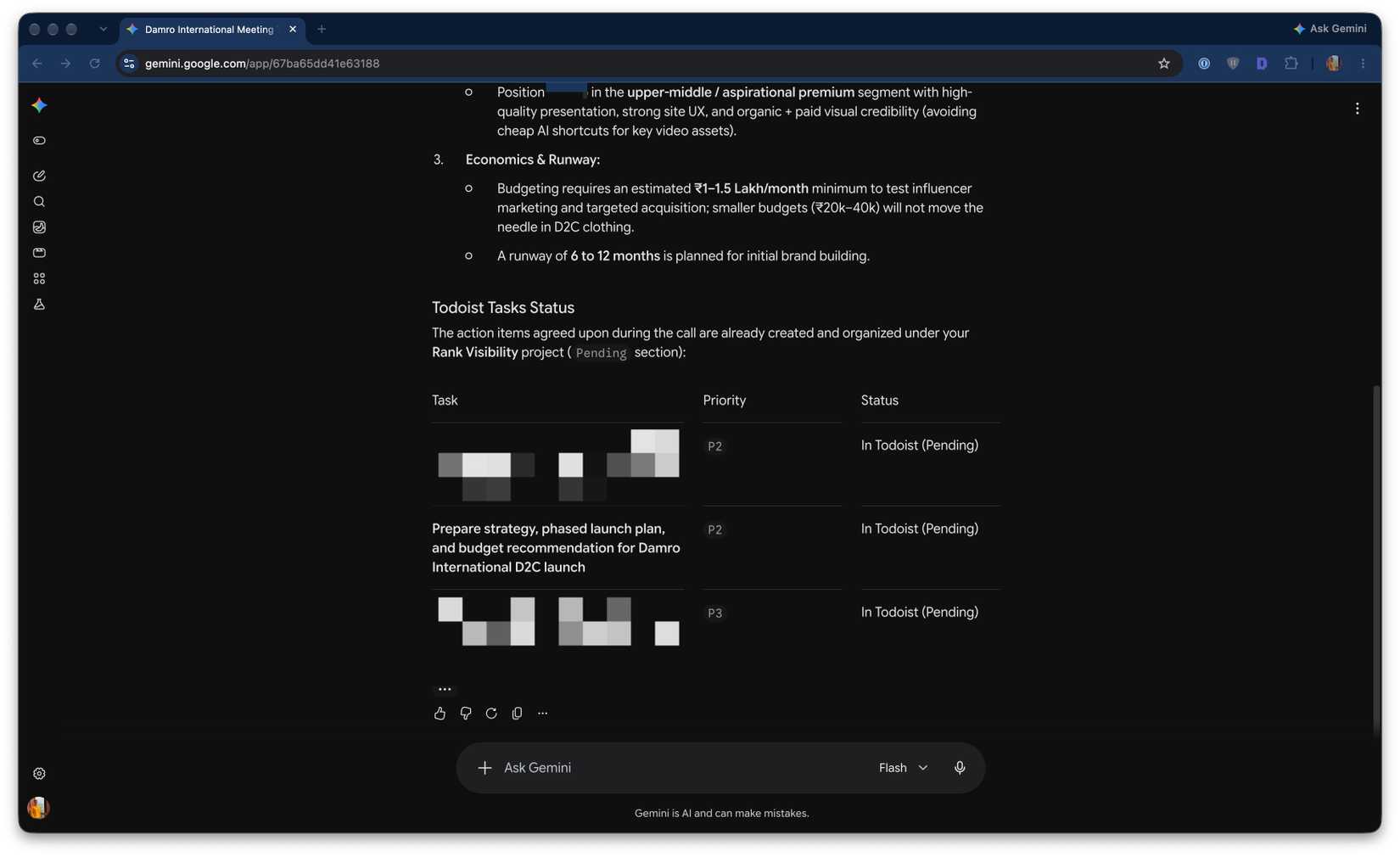Open the tab search chevron dropdown
The image size is (1400, 857).
pyautogui.click(x=103, y=29)
